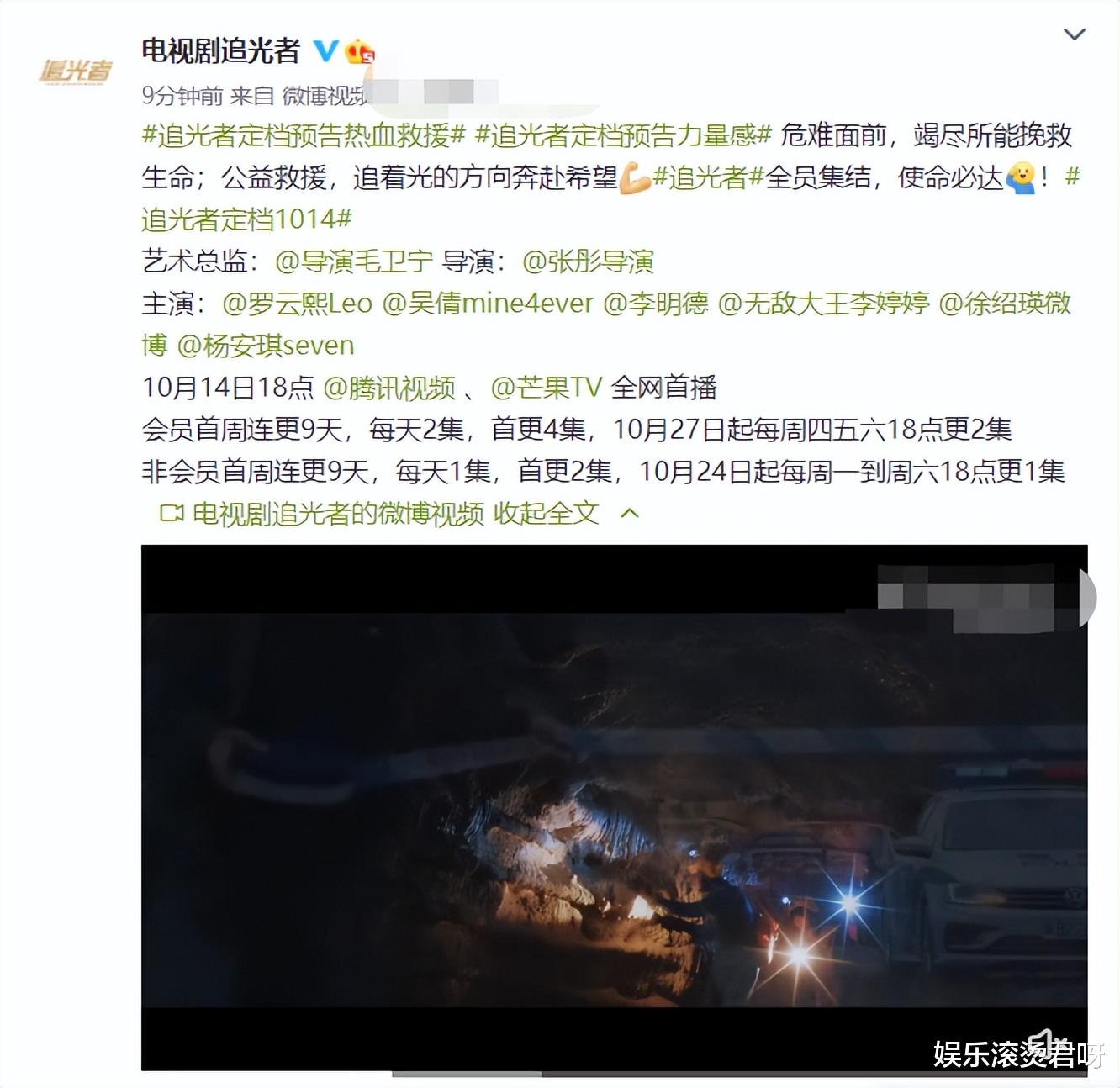Play the trailer video thumbnail

(614, 807)
